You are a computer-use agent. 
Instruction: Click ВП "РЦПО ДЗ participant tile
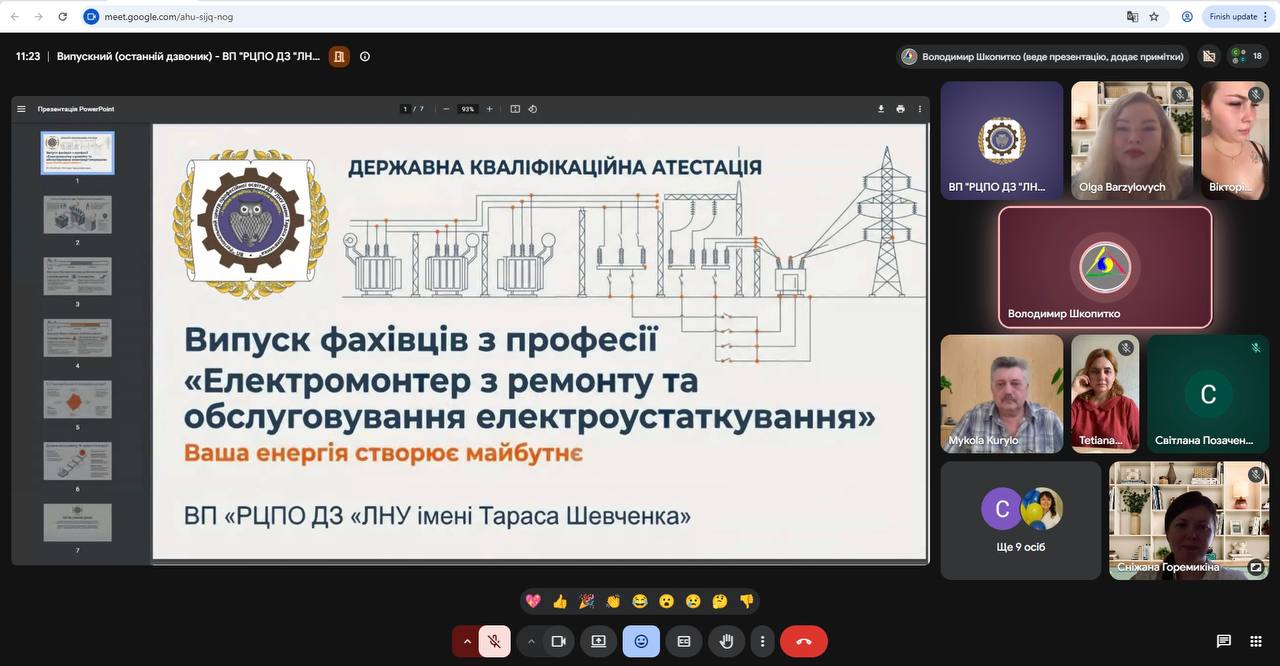[x=1002, y=140]
